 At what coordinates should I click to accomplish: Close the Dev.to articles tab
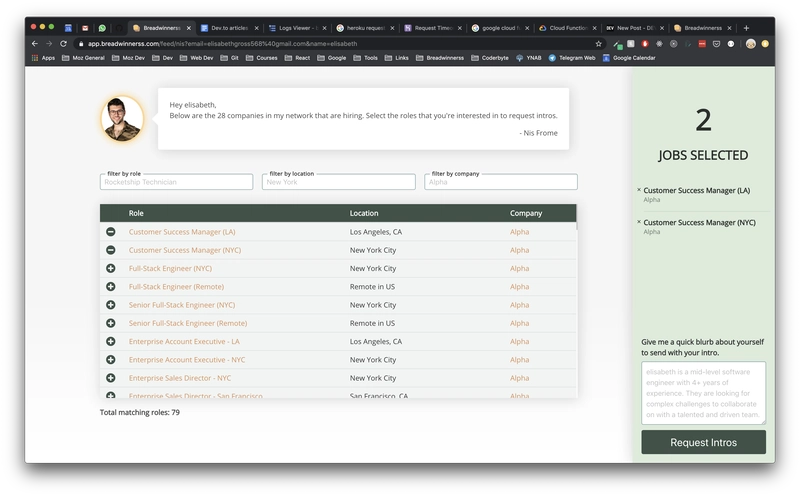point(257,28)
